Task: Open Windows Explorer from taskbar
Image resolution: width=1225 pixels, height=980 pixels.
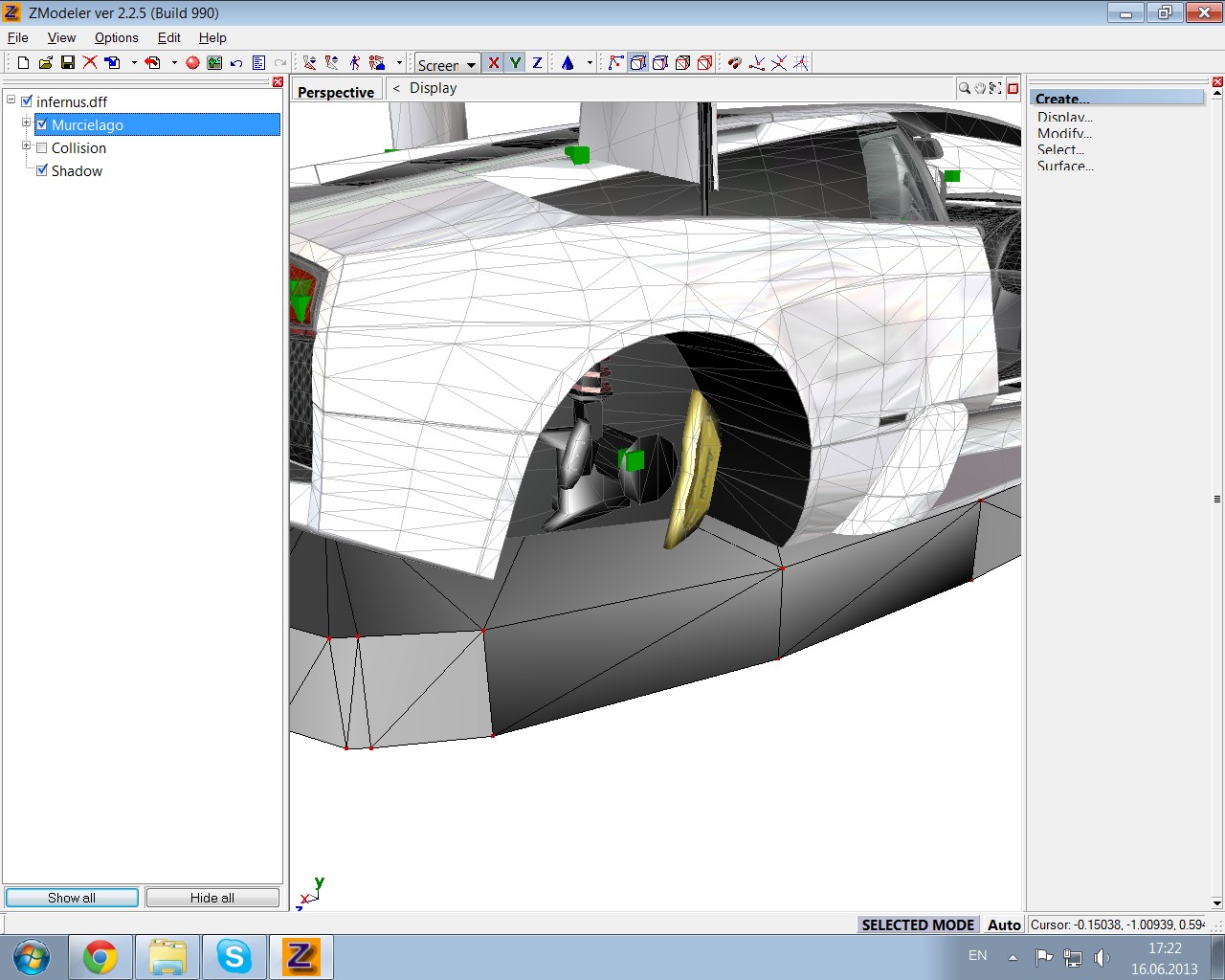Action: click(167, 956)
